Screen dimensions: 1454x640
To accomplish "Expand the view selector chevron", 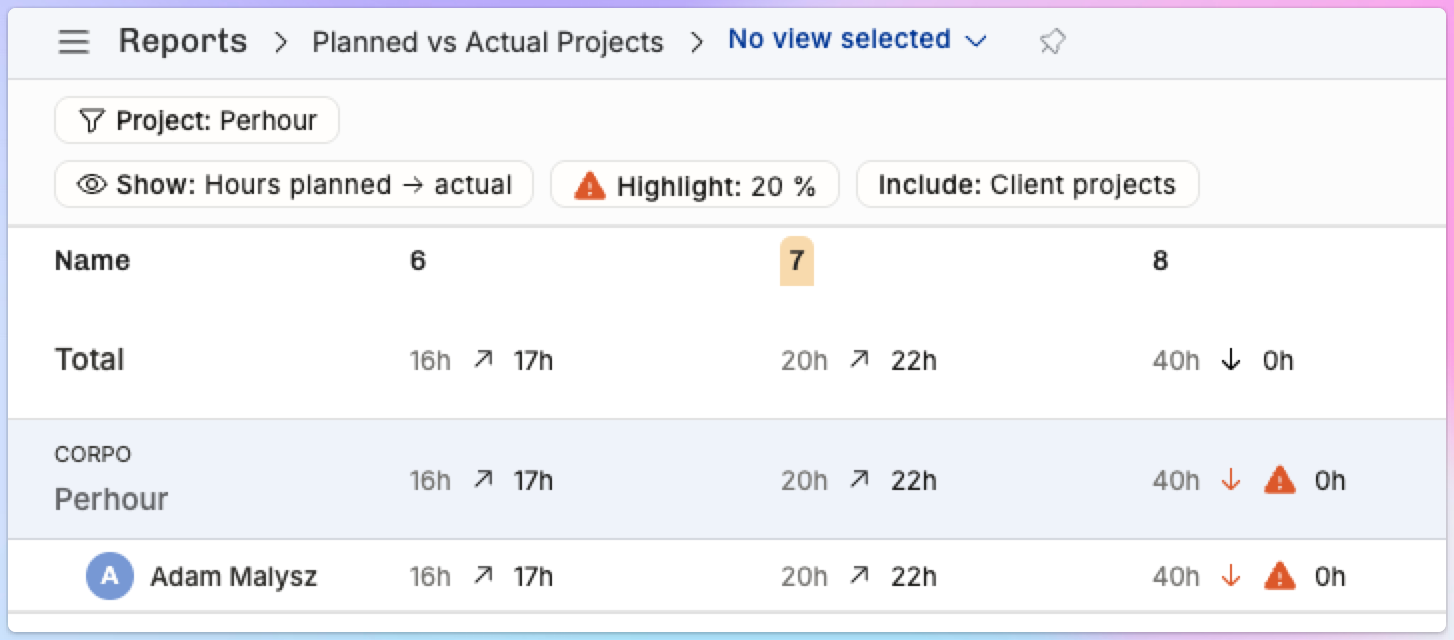I will click(x=976, y=41).
